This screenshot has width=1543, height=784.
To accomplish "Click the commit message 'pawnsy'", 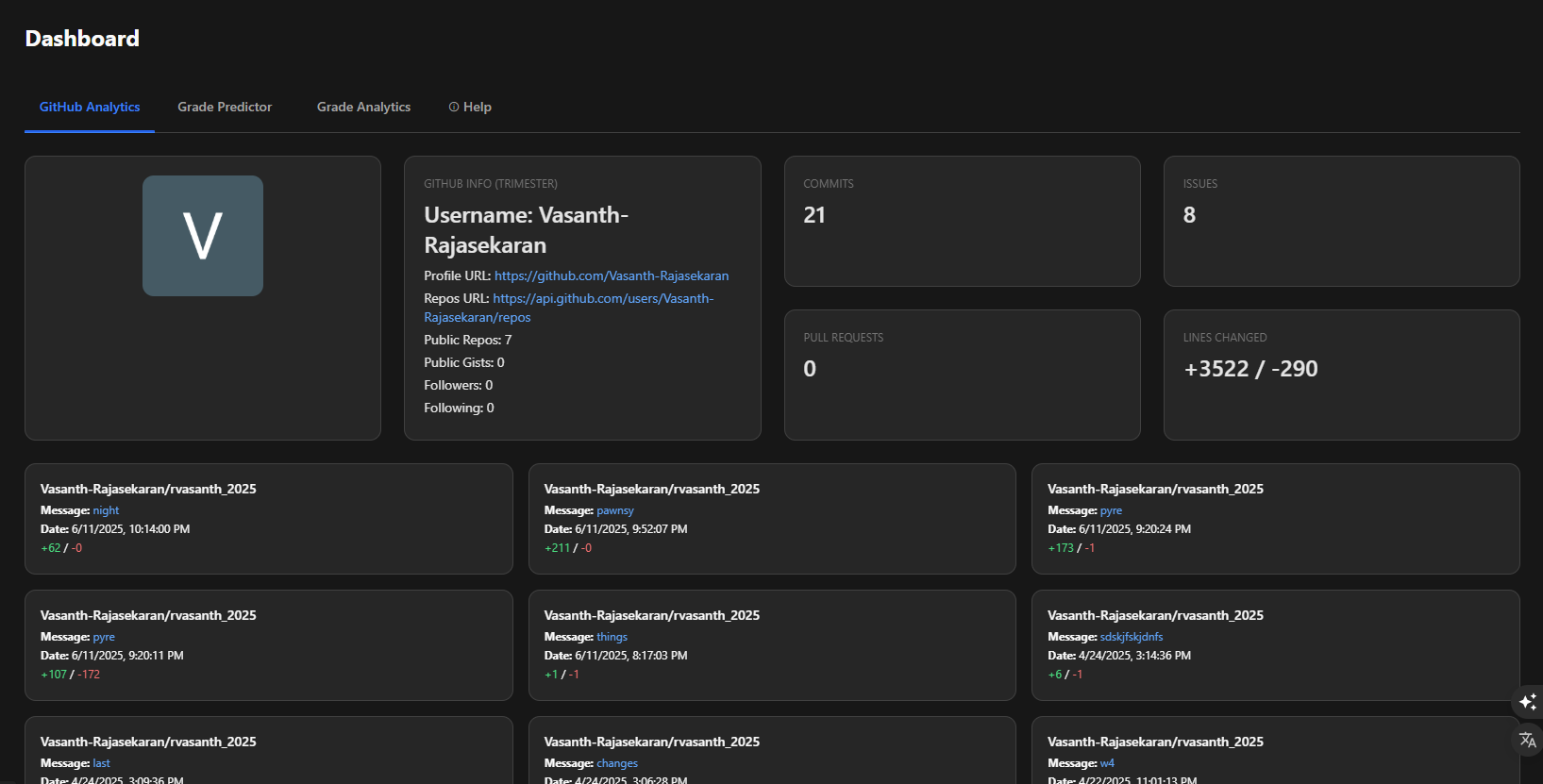I will click(615, 510).
